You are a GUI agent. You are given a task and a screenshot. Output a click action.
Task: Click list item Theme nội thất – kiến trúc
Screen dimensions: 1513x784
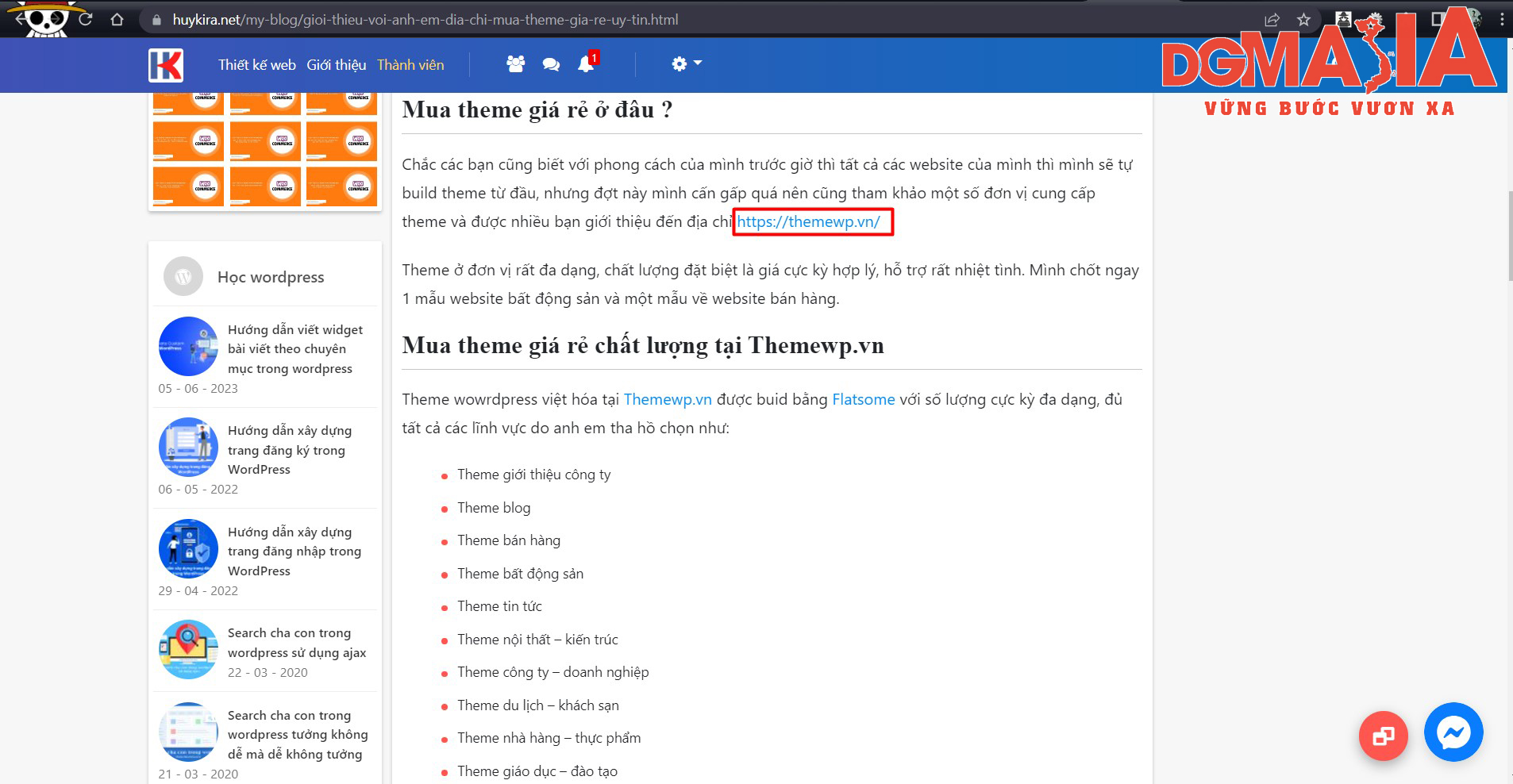[537, 640]
